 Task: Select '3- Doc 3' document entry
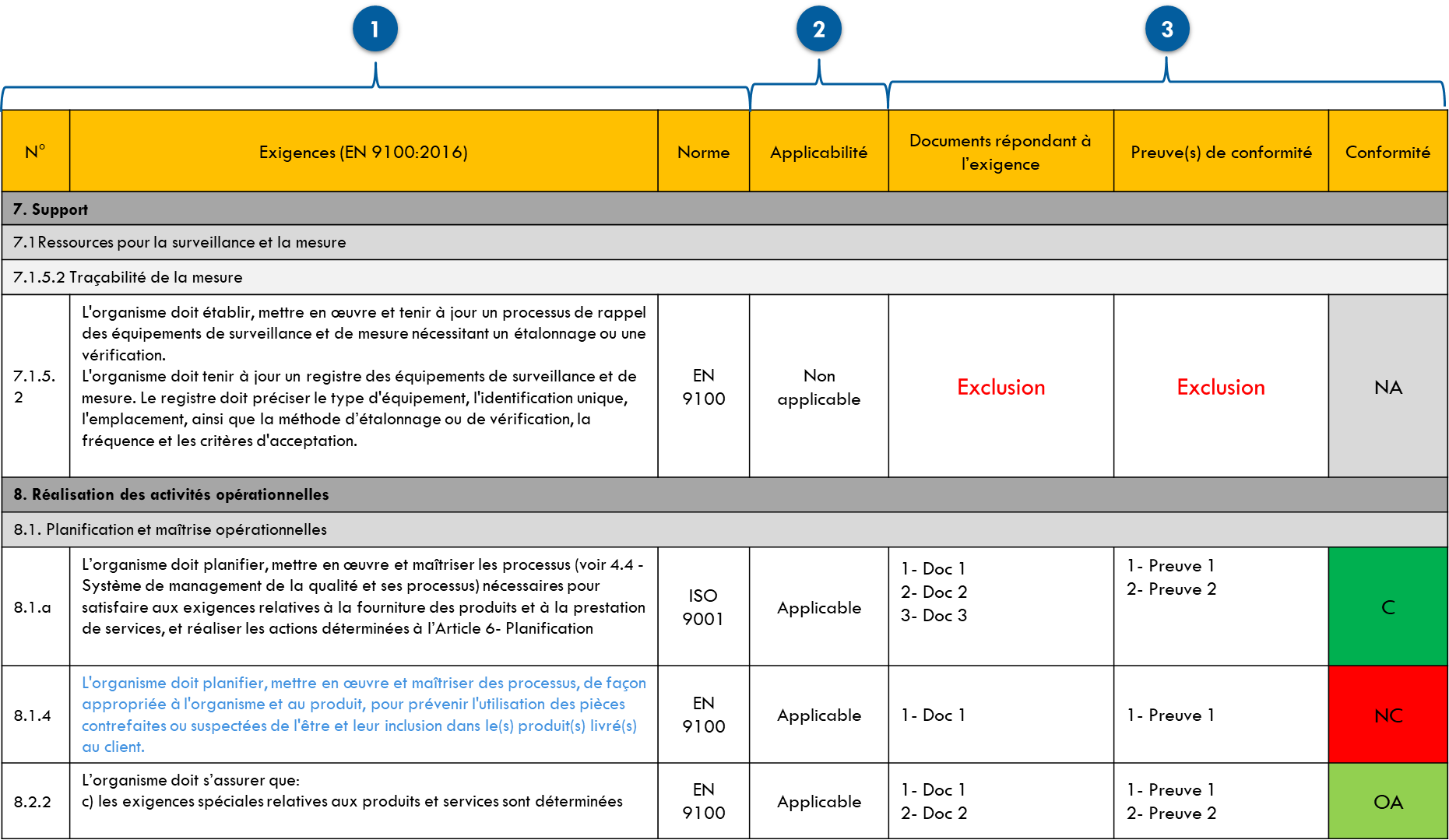(x=934, y=615)
